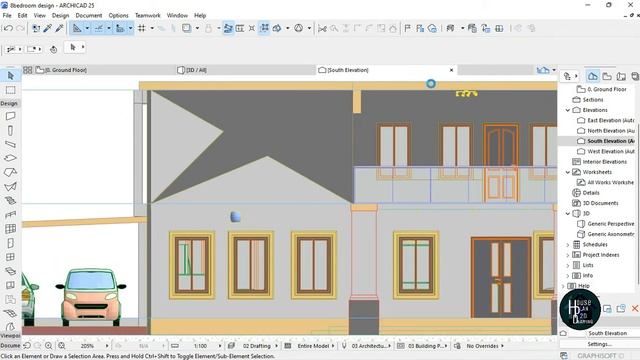640x360 pixels.
Task: Click the South Elevation name field in Navigator
Action: coord(612,333)
